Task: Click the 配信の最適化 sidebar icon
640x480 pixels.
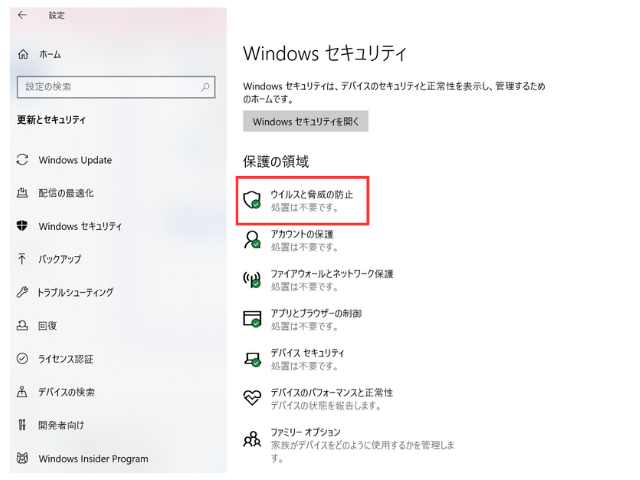Action: click(22, 193)
